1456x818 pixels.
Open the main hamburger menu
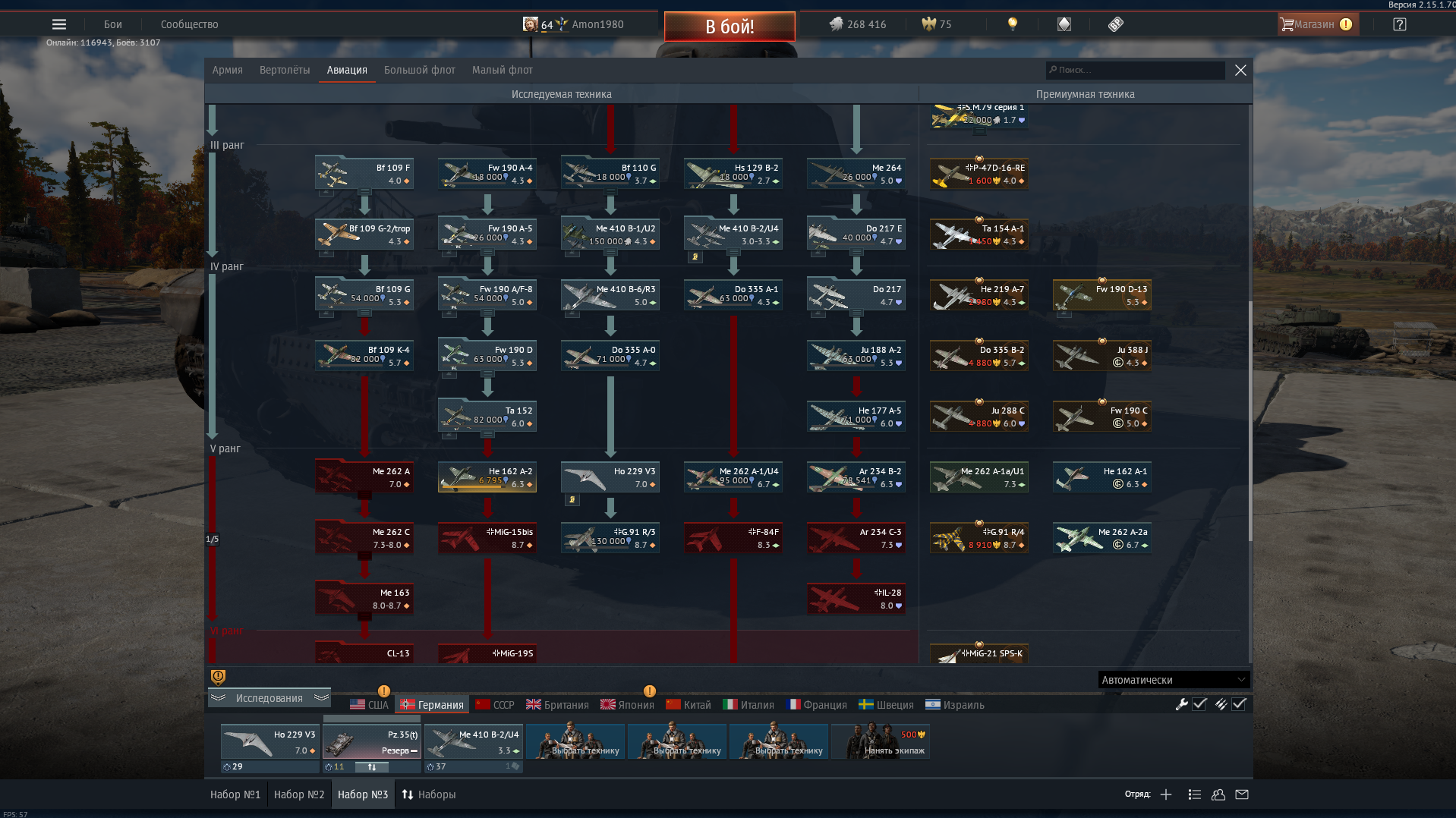coord(59,24)
